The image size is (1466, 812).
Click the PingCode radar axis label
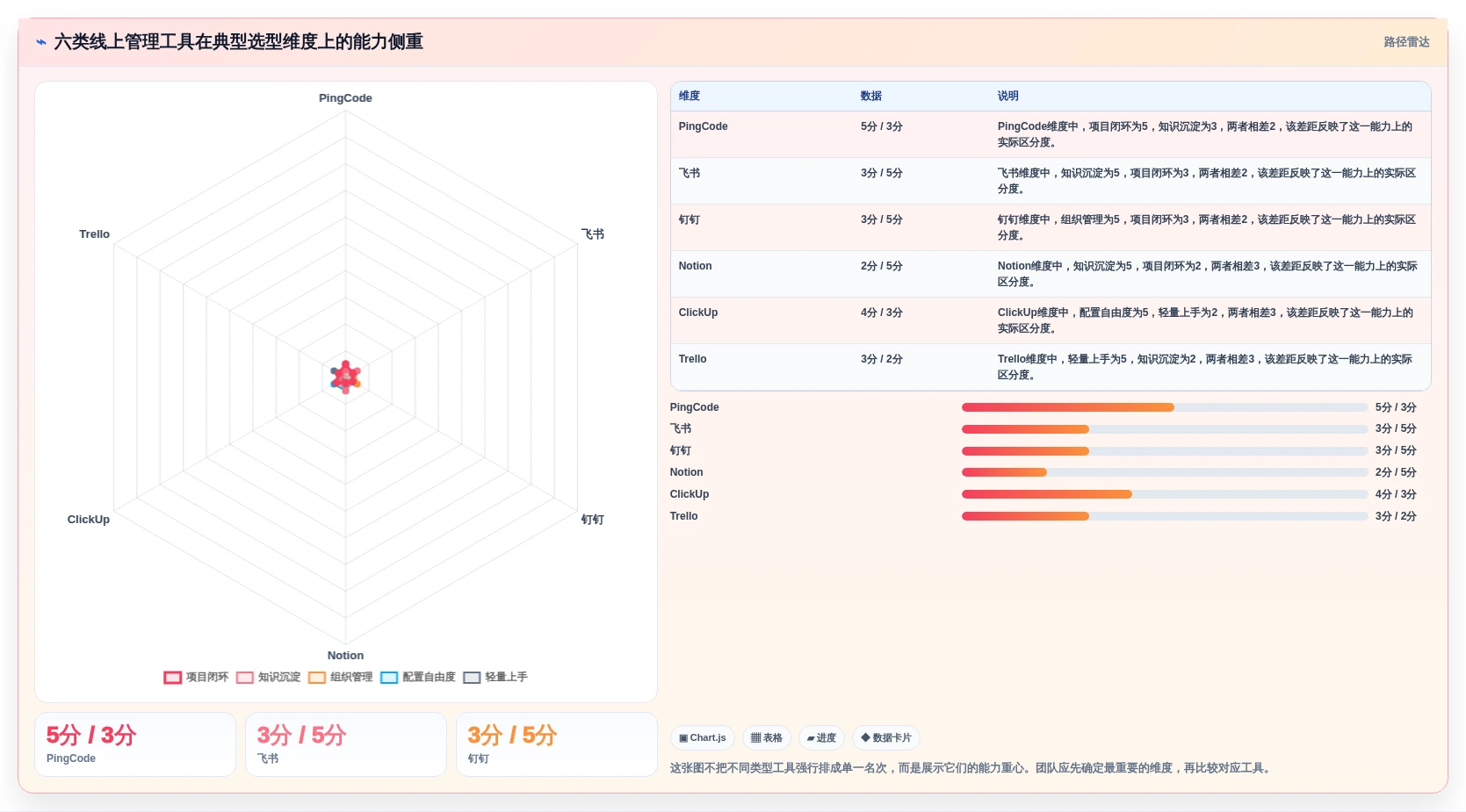click(345, 98)
